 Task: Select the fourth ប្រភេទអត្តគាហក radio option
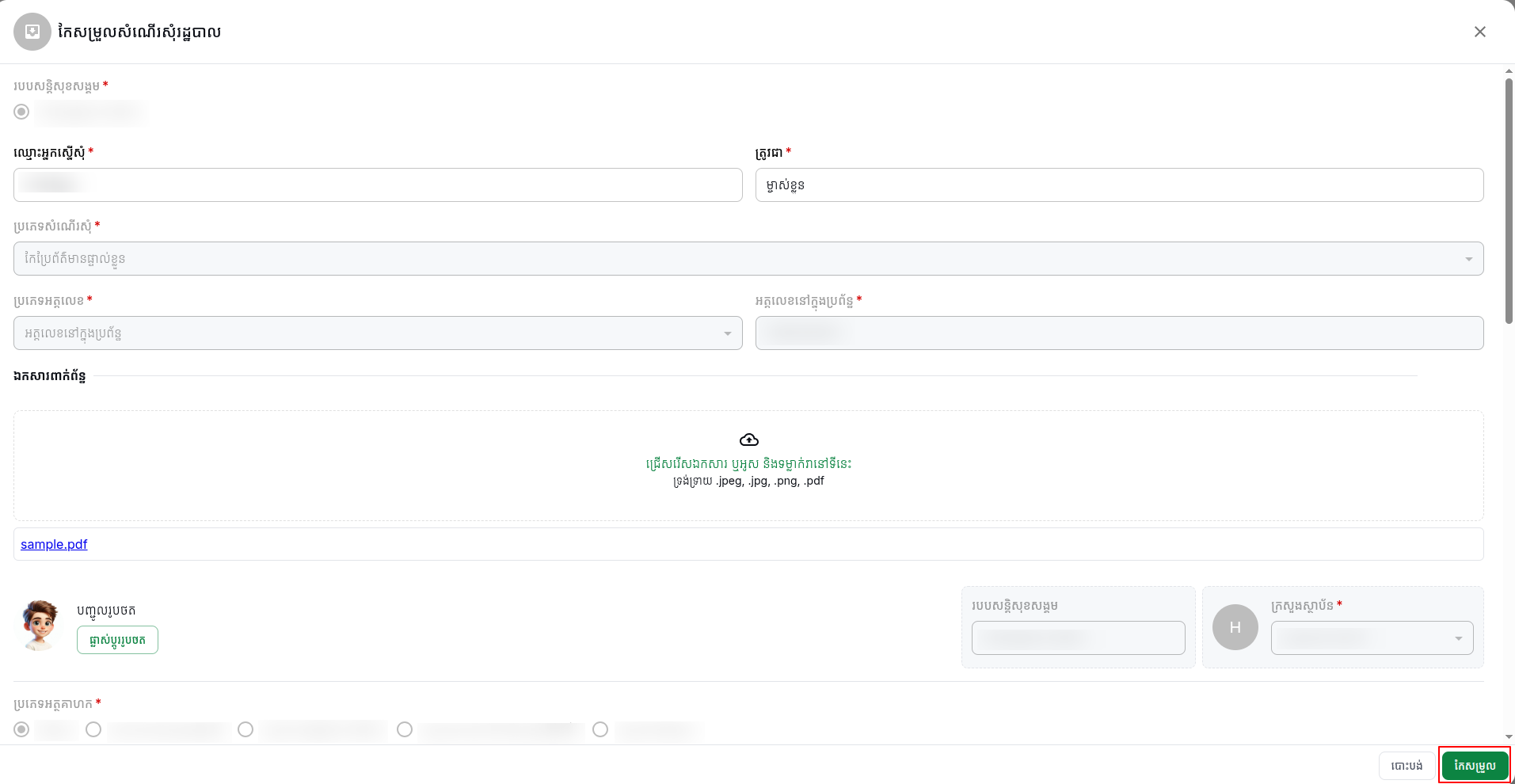[405, 729]
